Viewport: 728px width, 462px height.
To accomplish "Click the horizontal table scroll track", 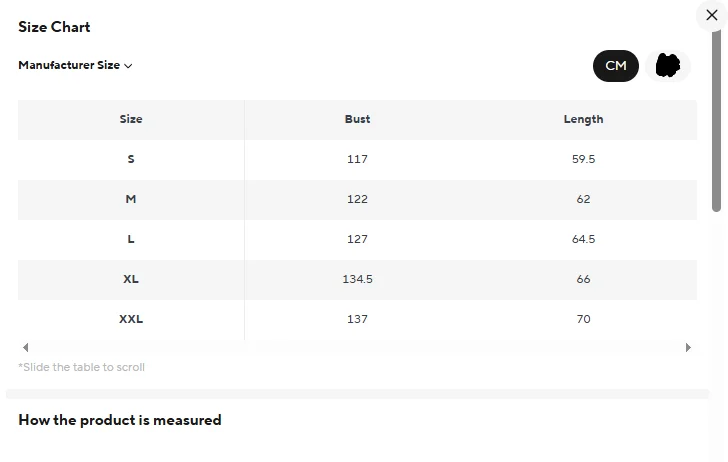I will [x=357, y=347].
